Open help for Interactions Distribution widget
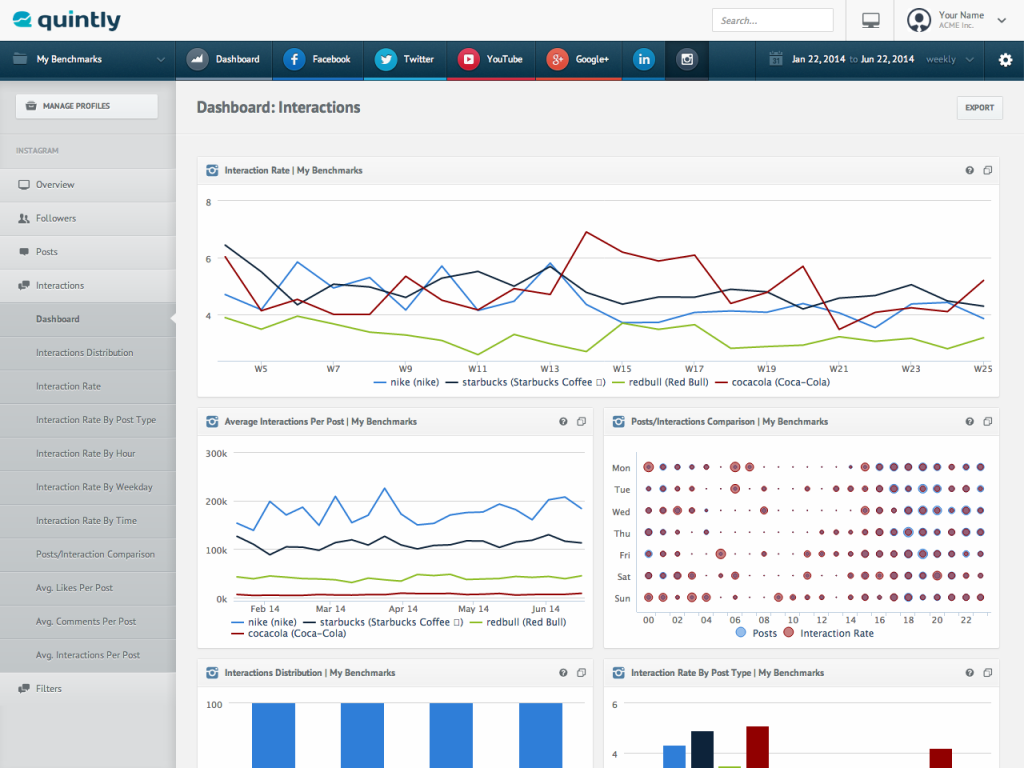 point(563,673)
